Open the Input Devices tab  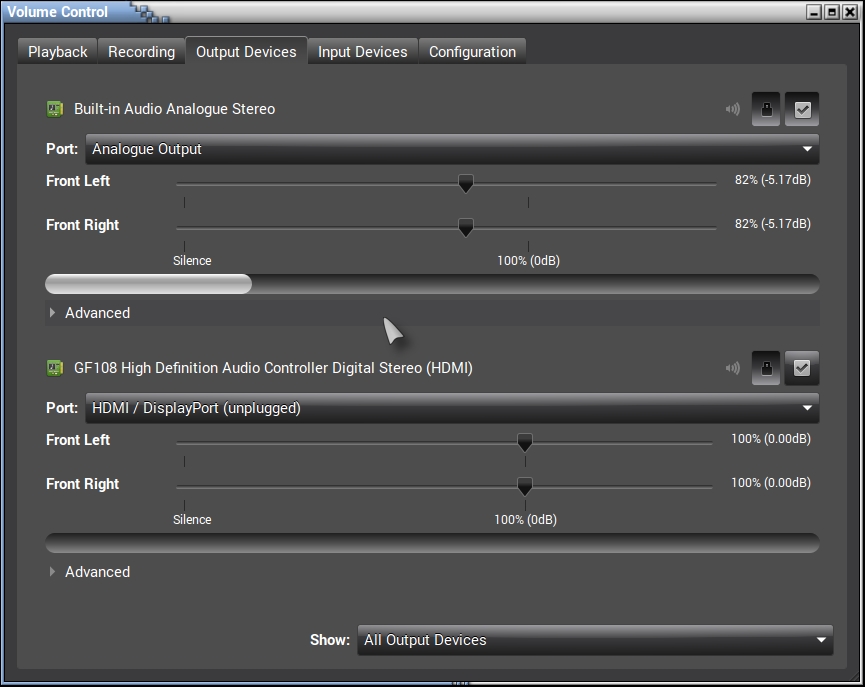click(362, 52)
